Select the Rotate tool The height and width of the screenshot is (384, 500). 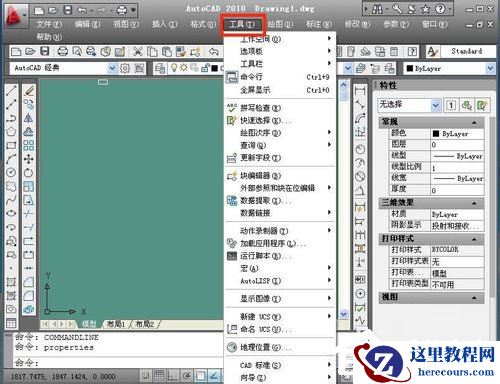point(29,172)
